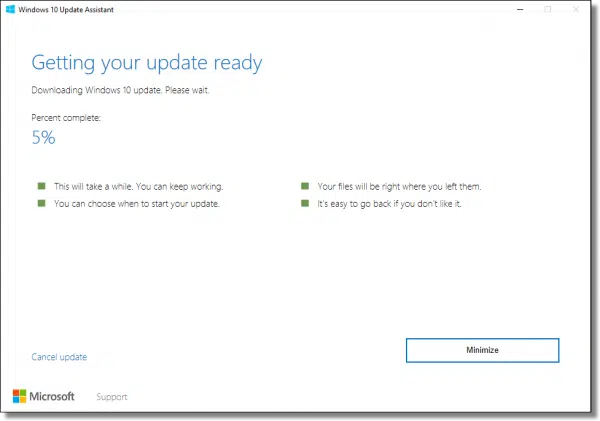Click 'This will take a while' text
The image size is (600, 421).
click(x=138, y=187)
